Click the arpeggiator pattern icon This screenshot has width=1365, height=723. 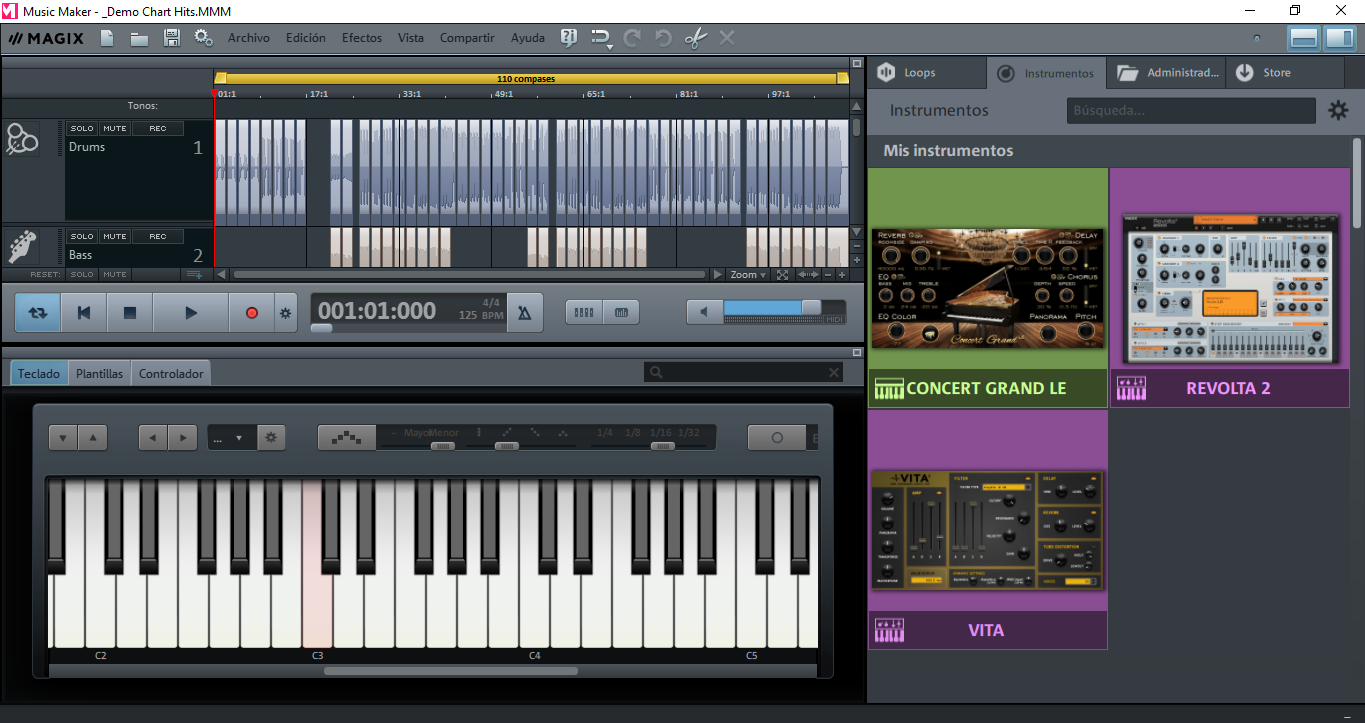[x=348, y=437]
